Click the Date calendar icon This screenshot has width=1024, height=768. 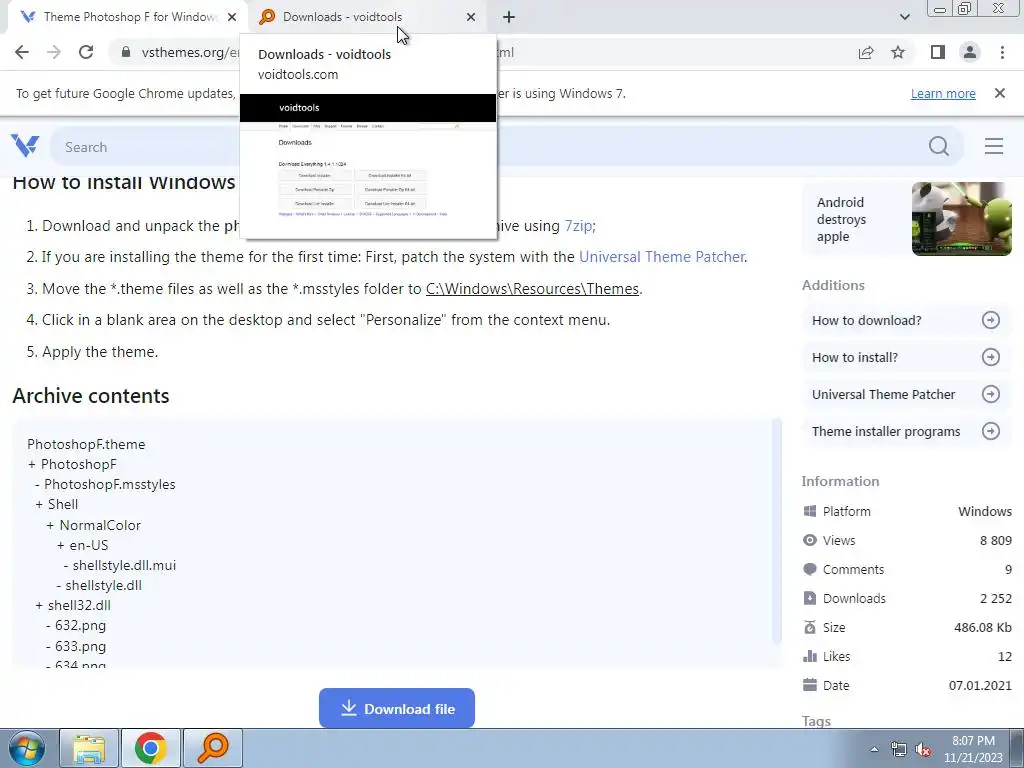click(810, 685)
